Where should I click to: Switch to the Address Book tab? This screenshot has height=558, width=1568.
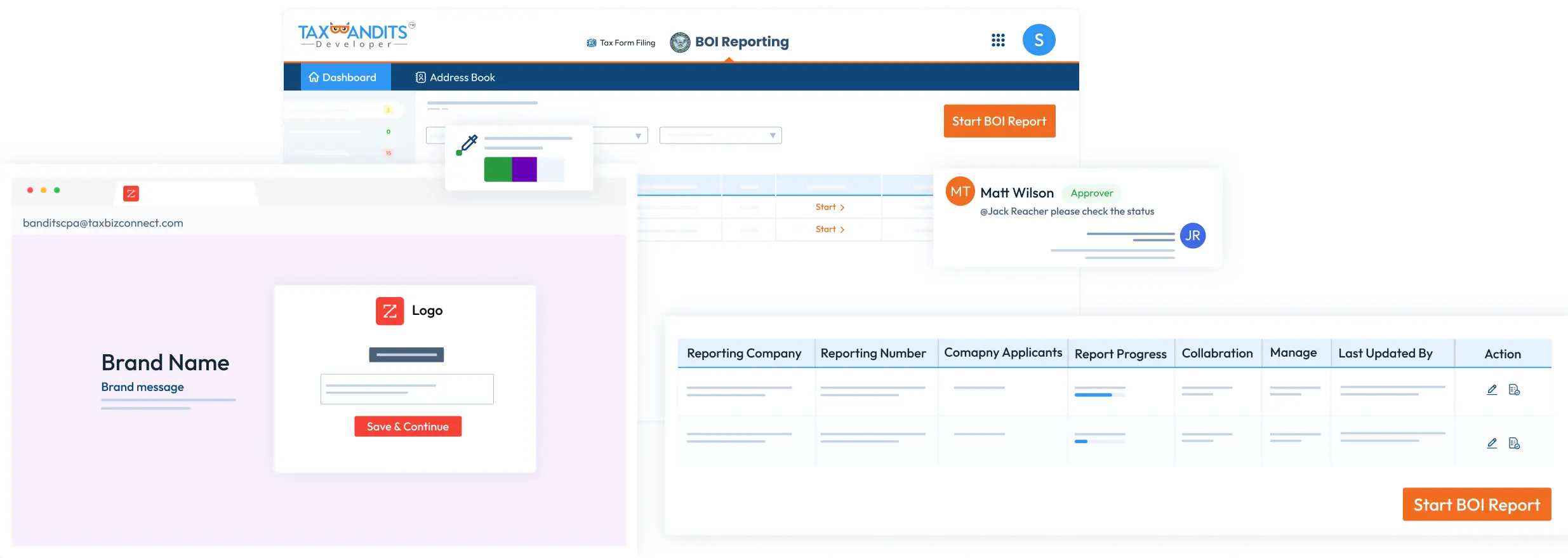455,77
